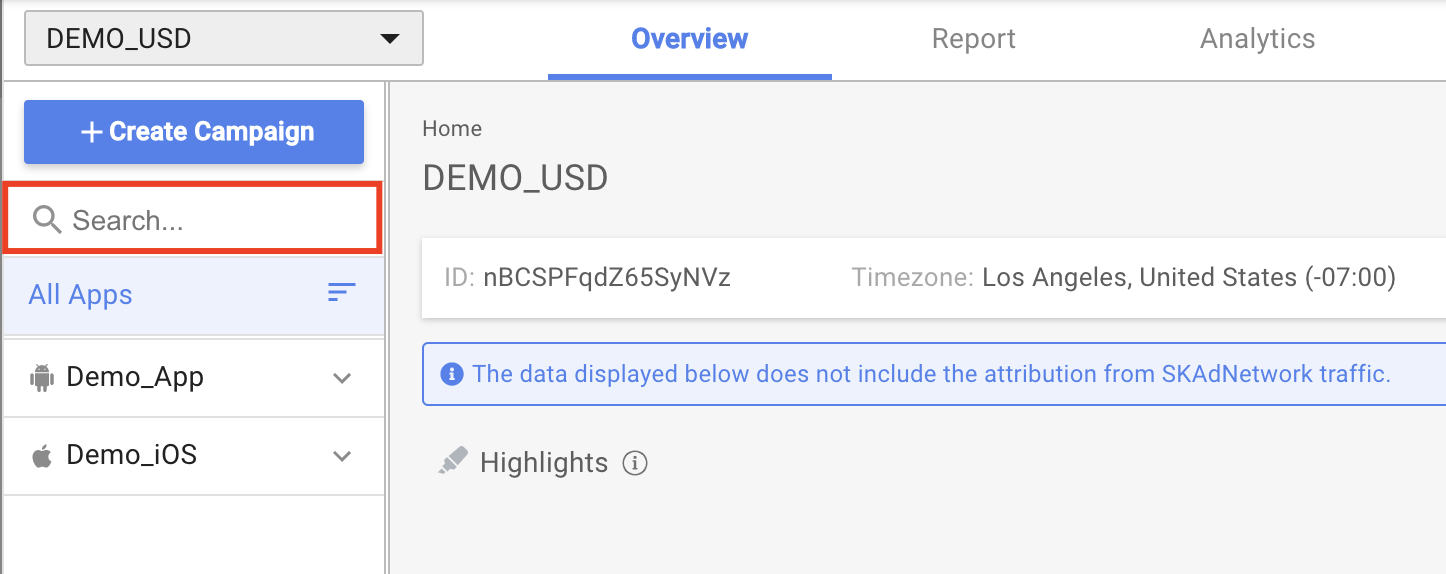Screen dimensions: 1446x574
Task: Click the sort icon beside All Apps
Action: [x=342, y=293]
